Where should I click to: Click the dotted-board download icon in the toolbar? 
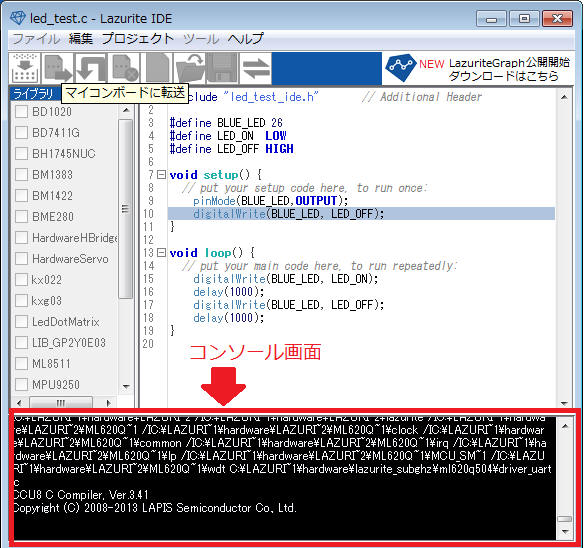click(25, 68)
